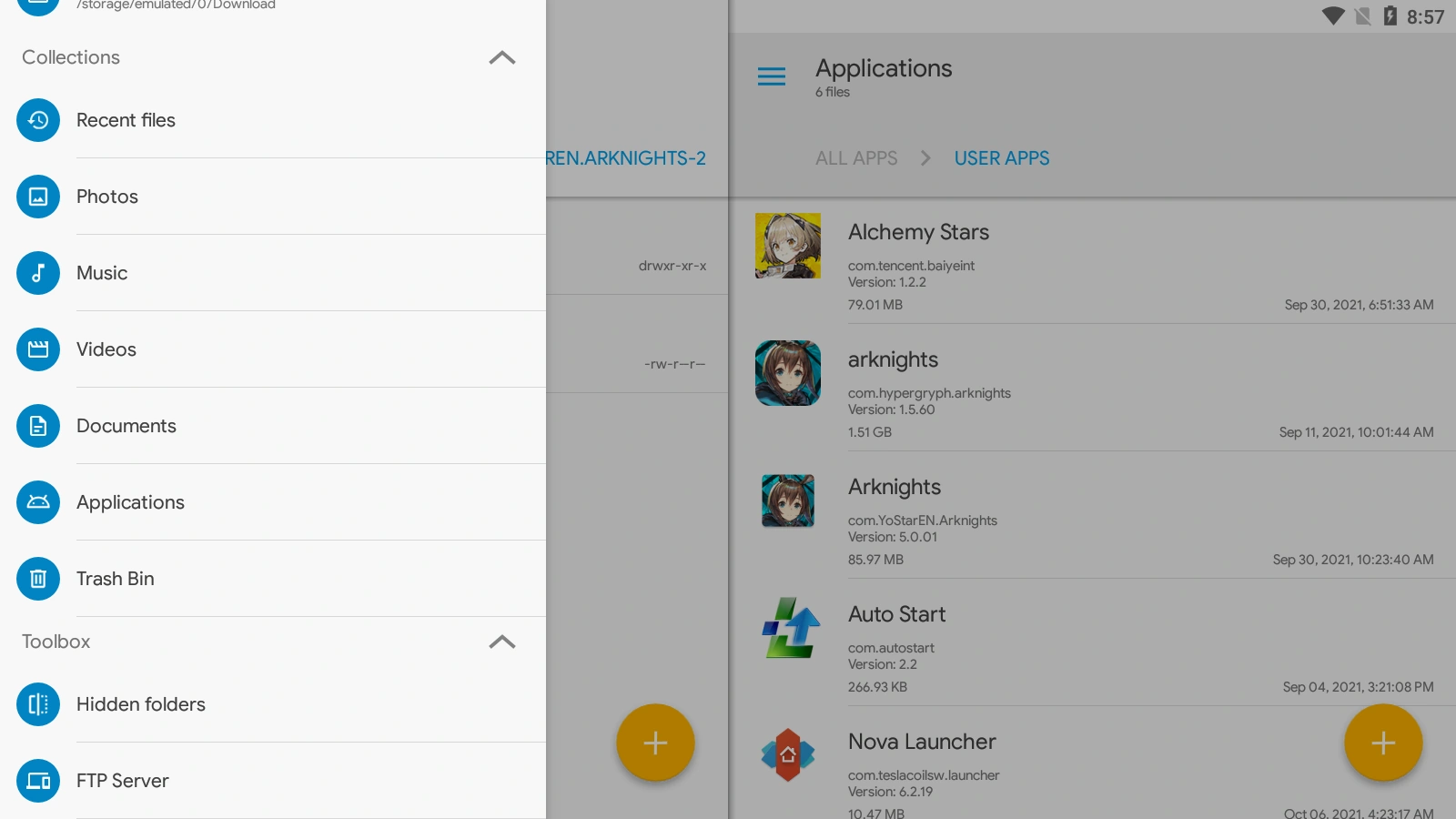Switch to ALL APPS breadcrumb
This screenshot has width=1456, height=819.
[856, 158]
